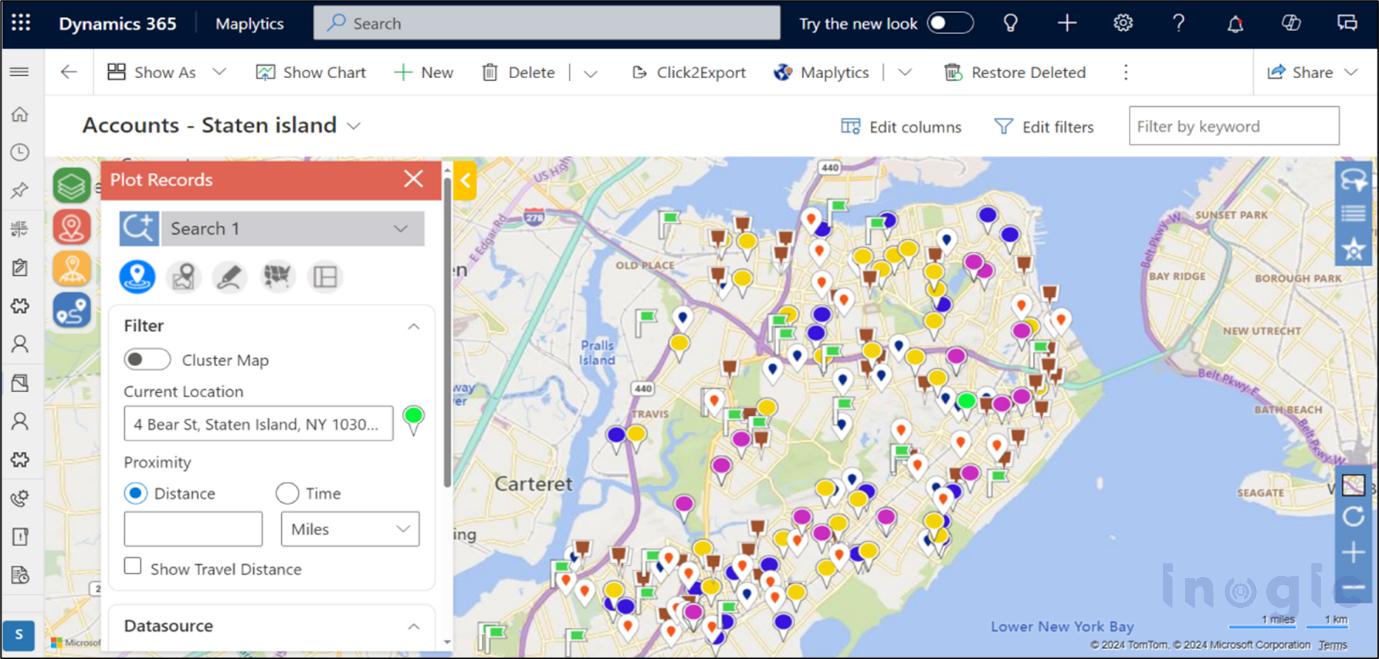This screenshot has width=1379, height=659.
Task: Open the Miles unit dropdown
Action: (x=350, y=529)
